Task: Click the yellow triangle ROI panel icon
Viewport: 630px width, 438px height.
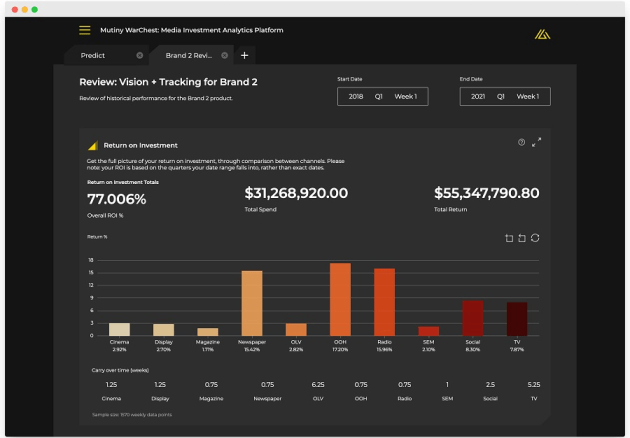Action: (93, 145)
